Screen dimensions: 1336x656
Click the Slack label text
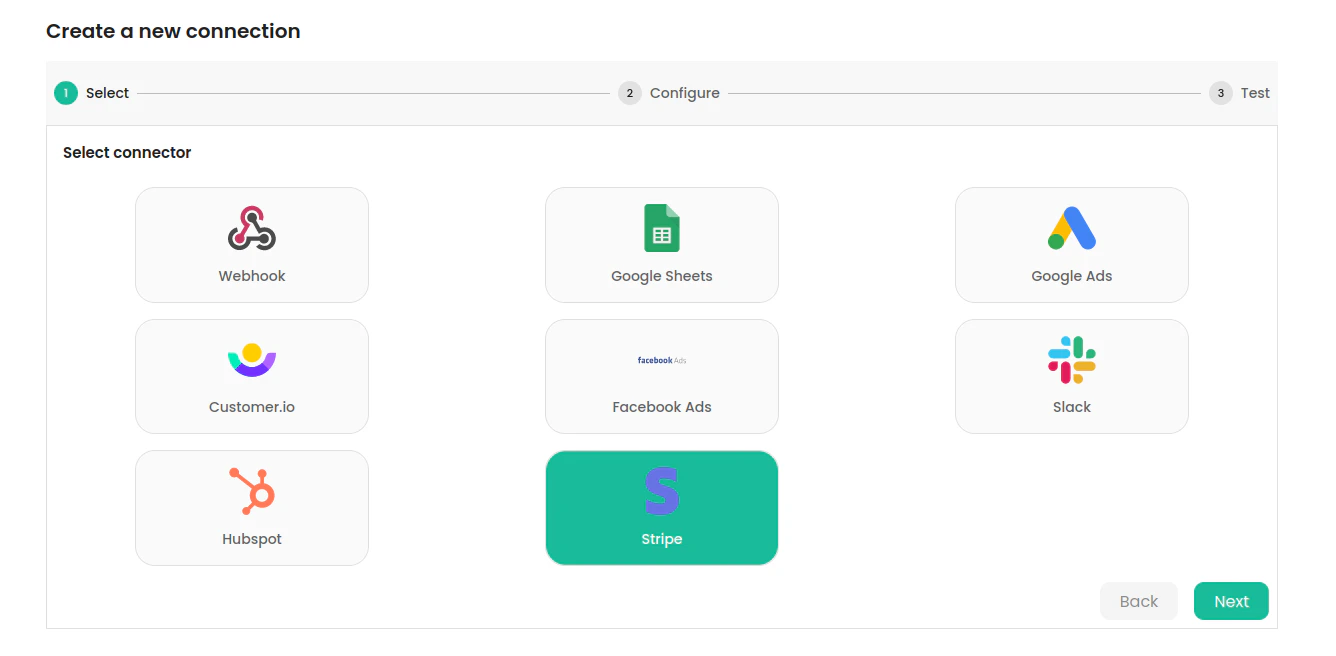pos(1072,407)
